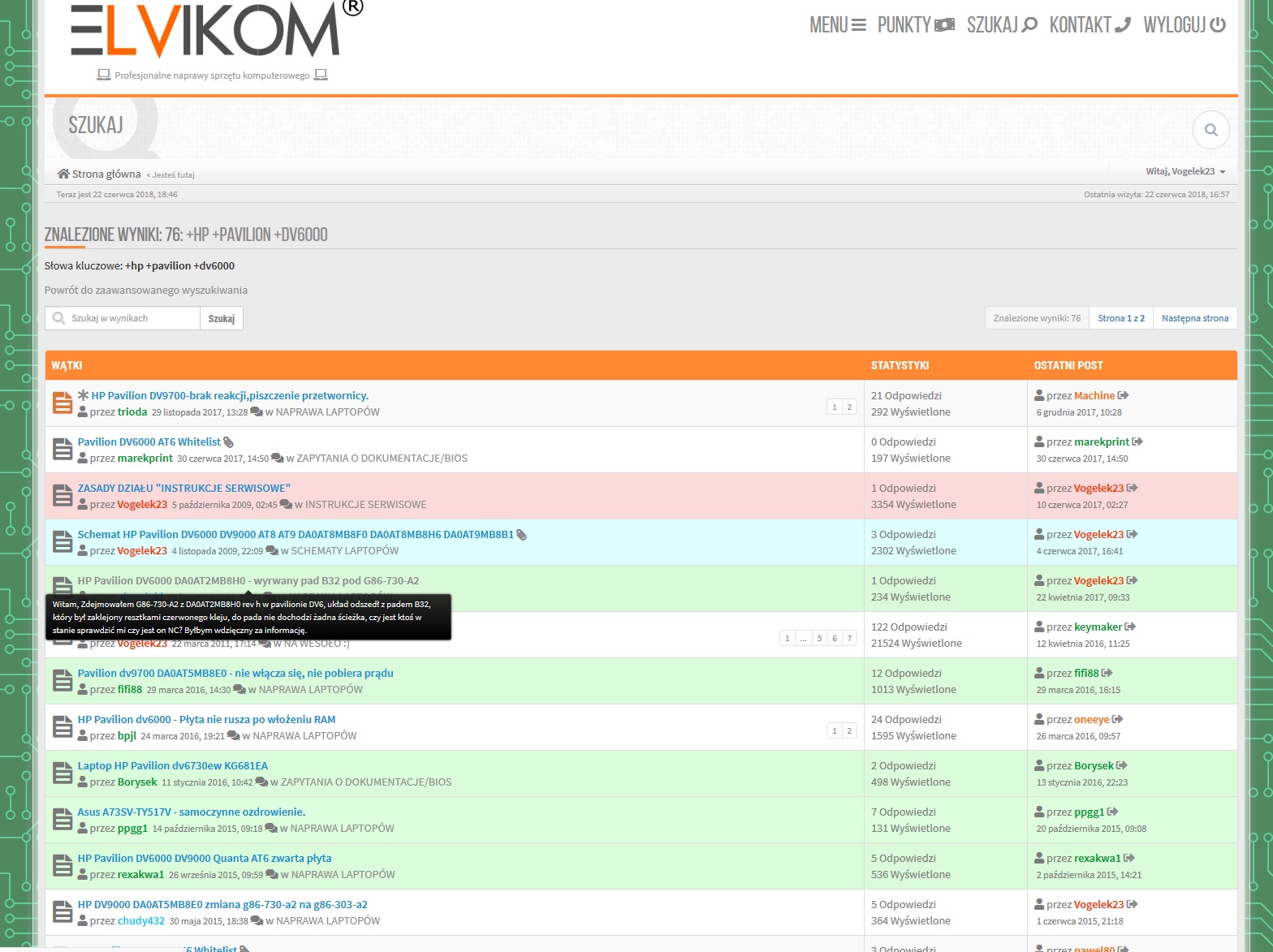
Task: Open thread Pavilion dv9700 DA0AT5MB8E0 nie włącza się
Action: (x=235, y=673)
